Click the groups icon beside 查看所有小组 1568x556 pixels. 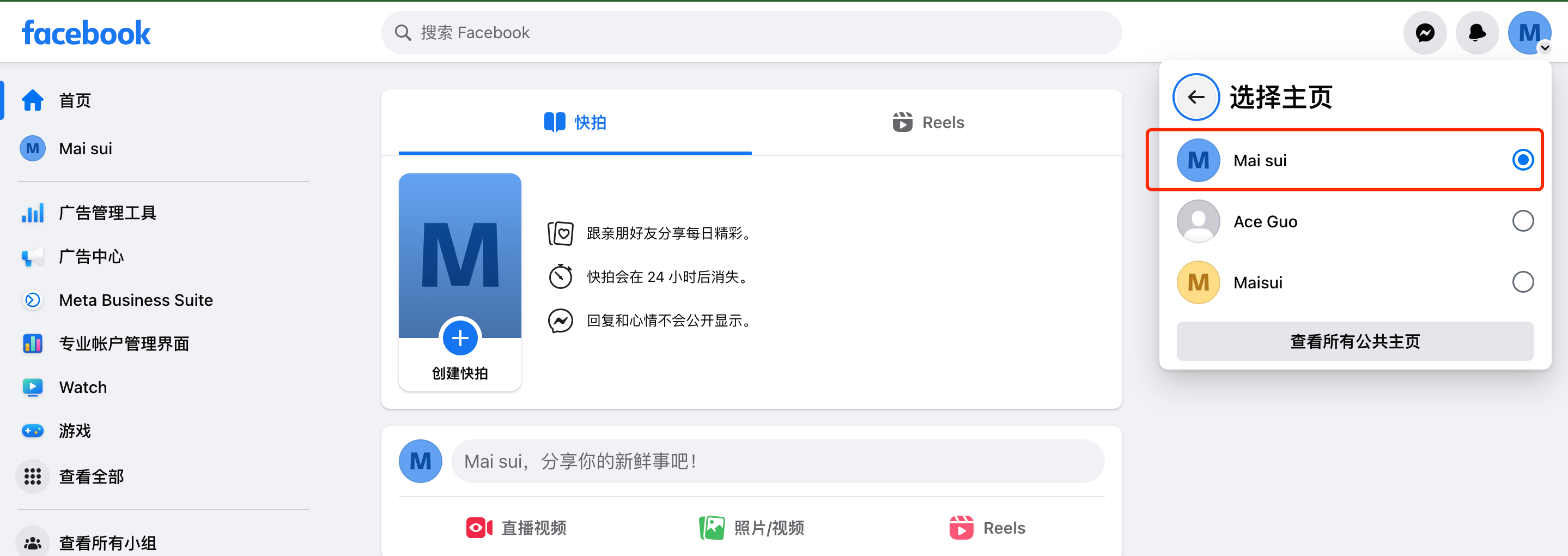[32, 542]
